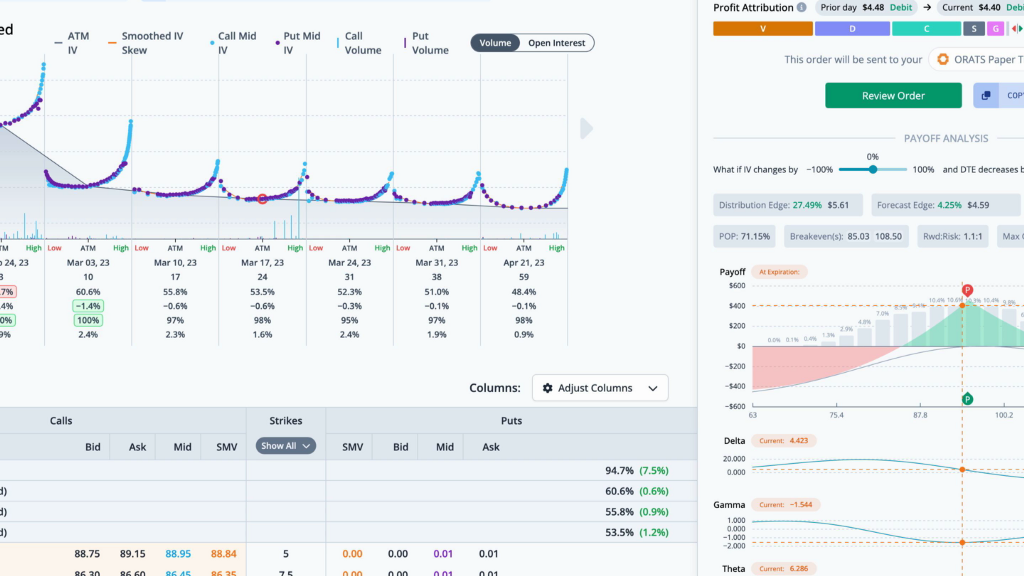Click the gear icon in Adjust Columns
The image size is (1024, 576).
tap(547, 388)
